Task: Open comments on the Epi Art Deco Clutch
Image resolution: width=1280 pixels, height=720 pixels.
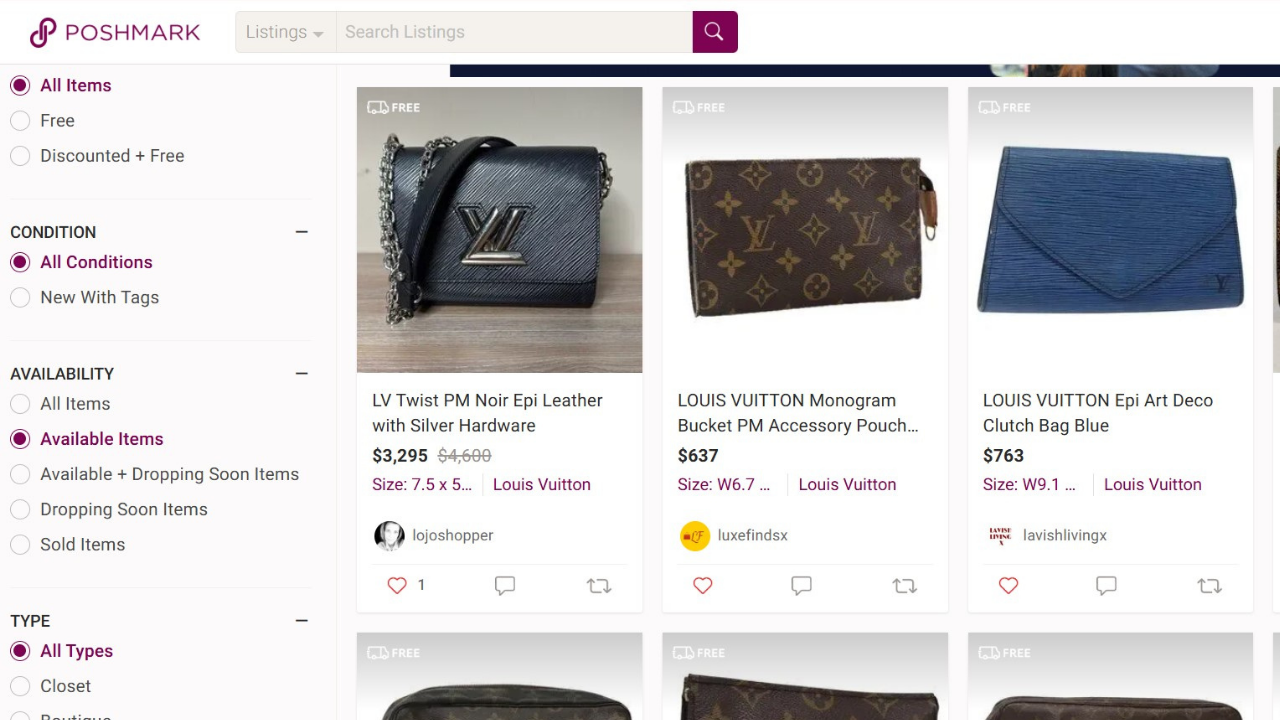Action: click(1106, 586)
